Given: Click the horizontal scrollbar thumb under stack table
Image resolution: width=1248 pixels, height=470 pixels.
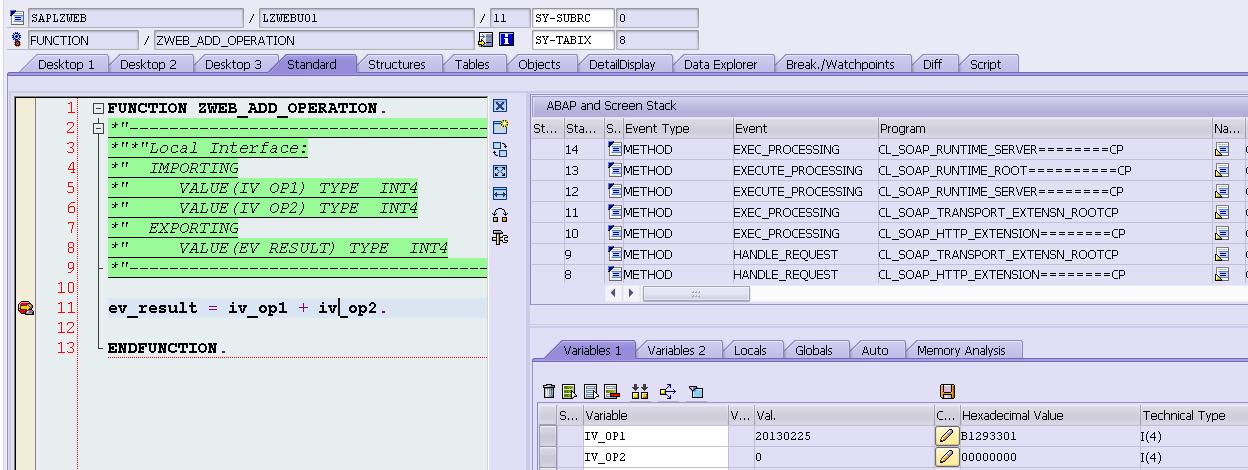Looking at the screenshot, I should [x=696, y=294].
